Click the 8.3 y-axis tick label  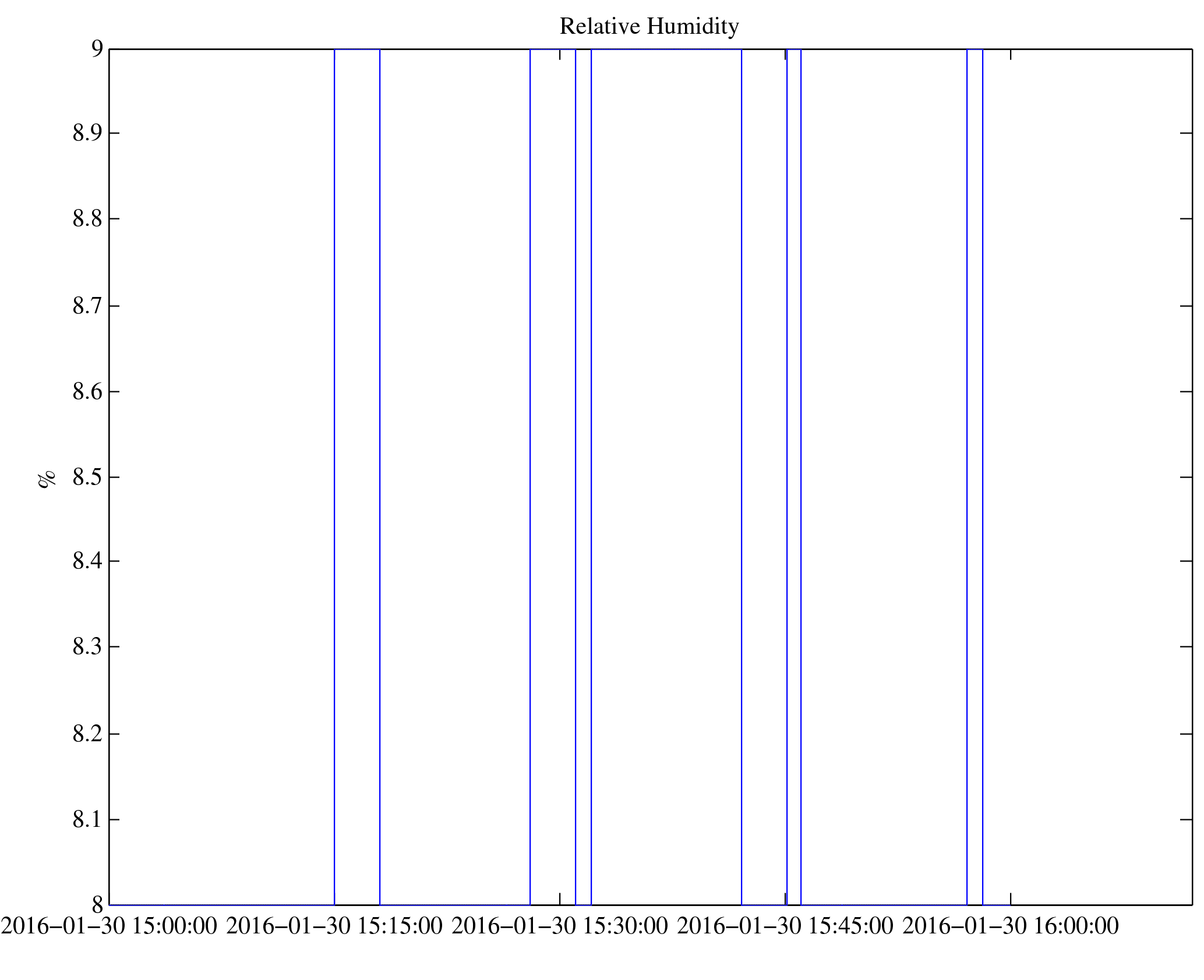coord(87,647)
